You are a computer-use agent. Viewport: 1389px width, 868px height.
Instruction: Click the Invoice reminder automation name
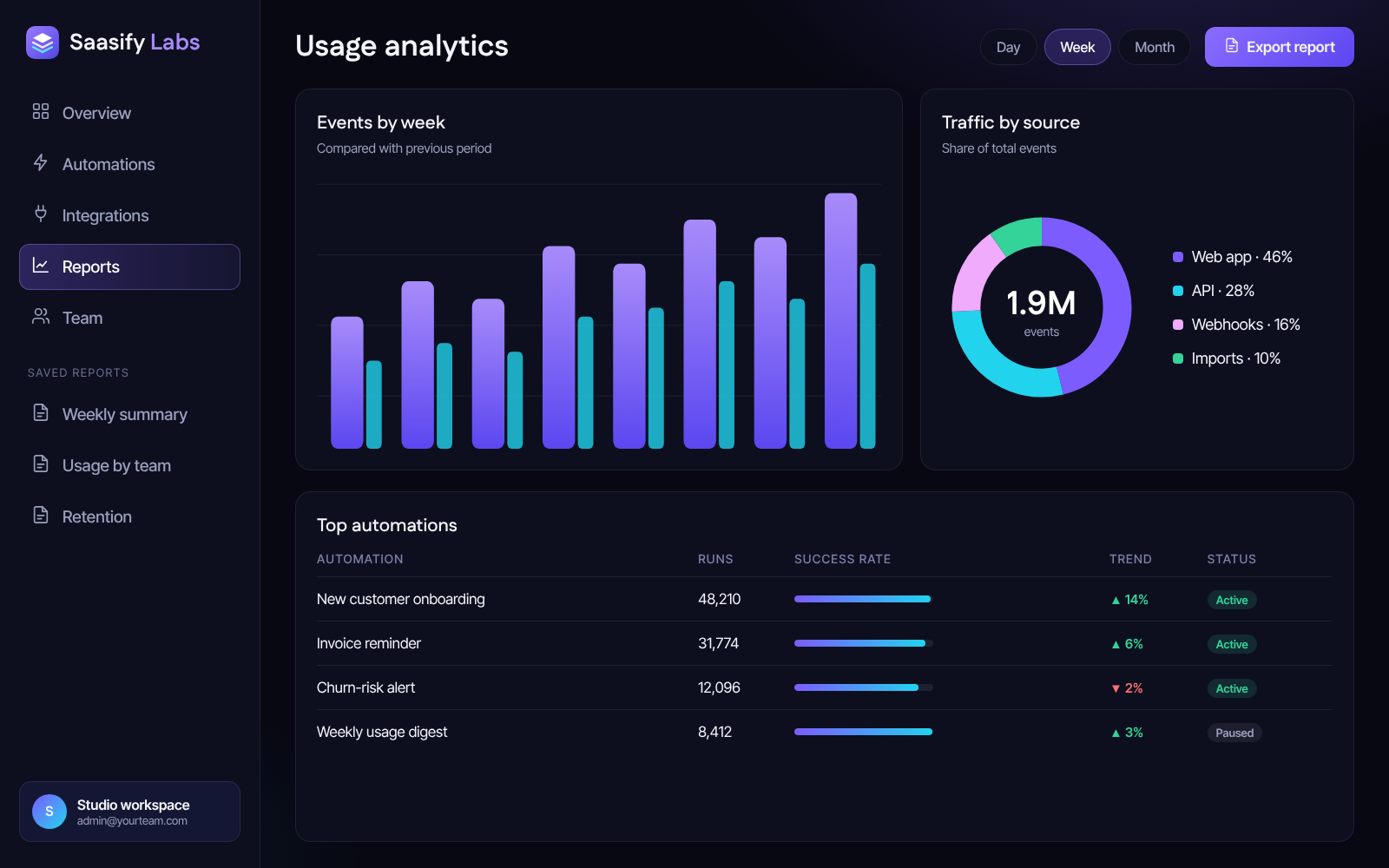[369, 643]
